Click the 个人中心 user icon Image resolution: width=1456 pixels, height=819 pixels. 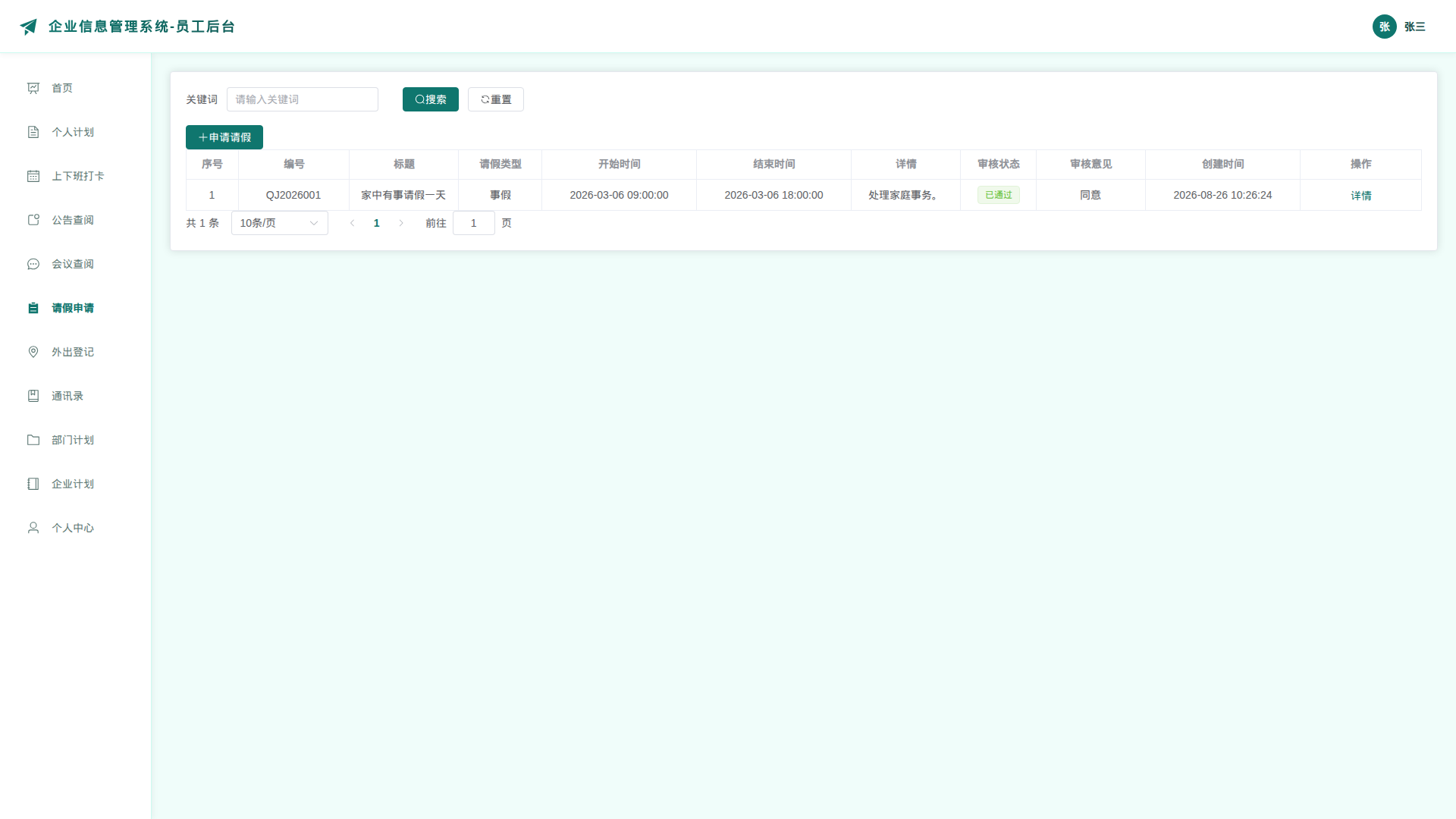[33, 528]
